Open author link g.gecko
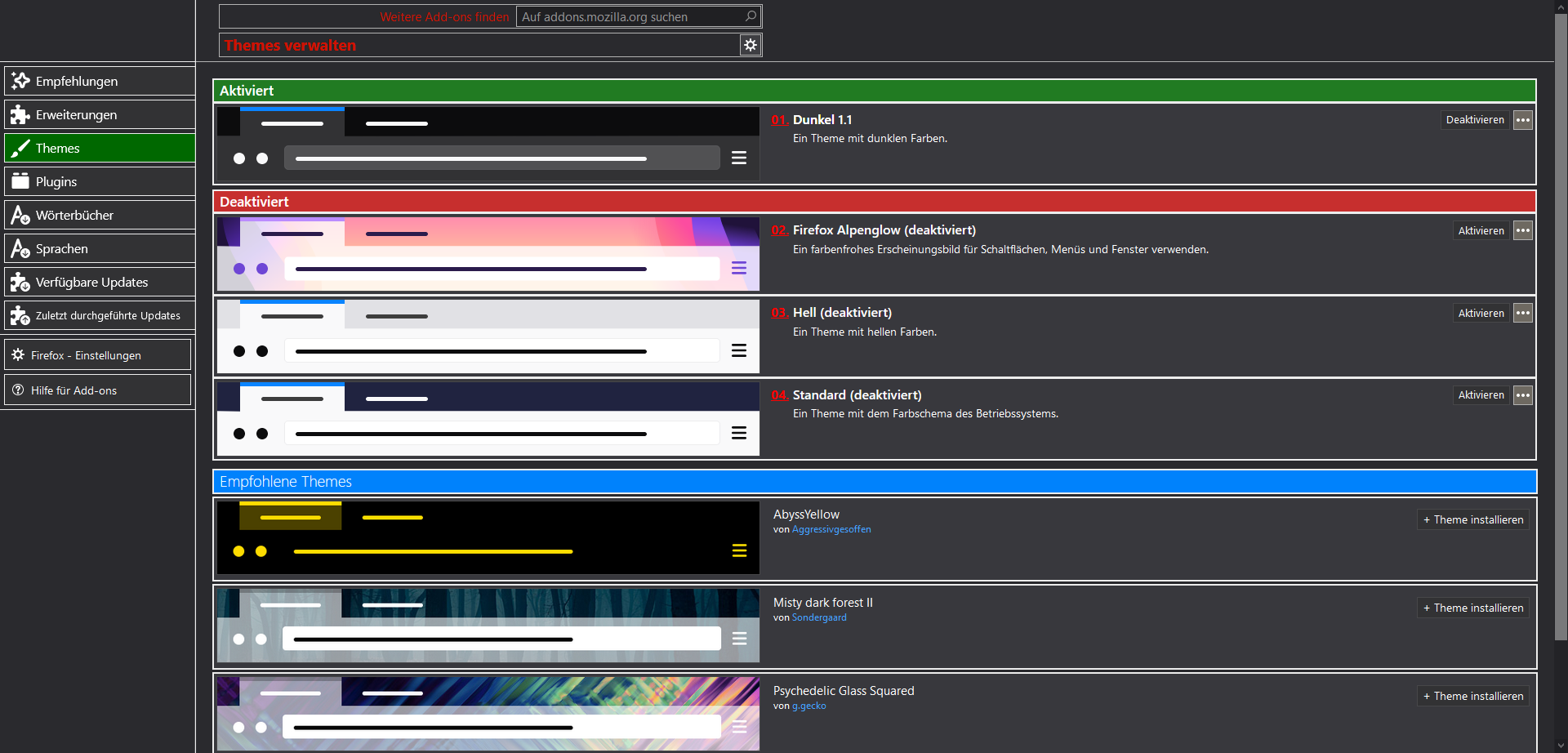 [x=809, y=706]
